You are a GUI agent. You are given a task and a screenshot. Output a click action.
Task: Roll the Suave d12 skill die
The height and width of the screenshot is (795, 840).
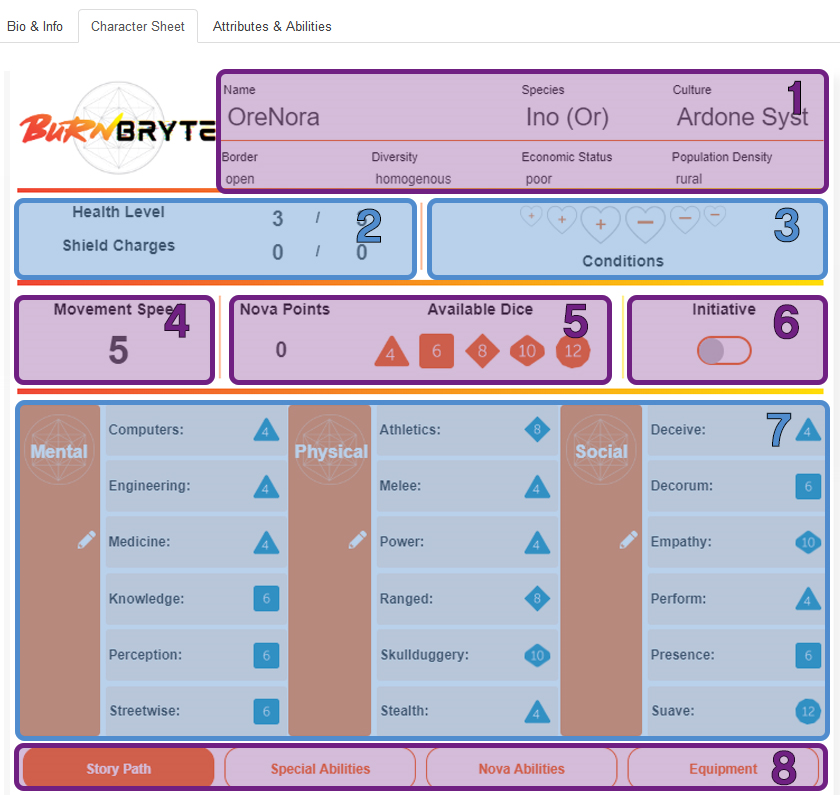808,712
